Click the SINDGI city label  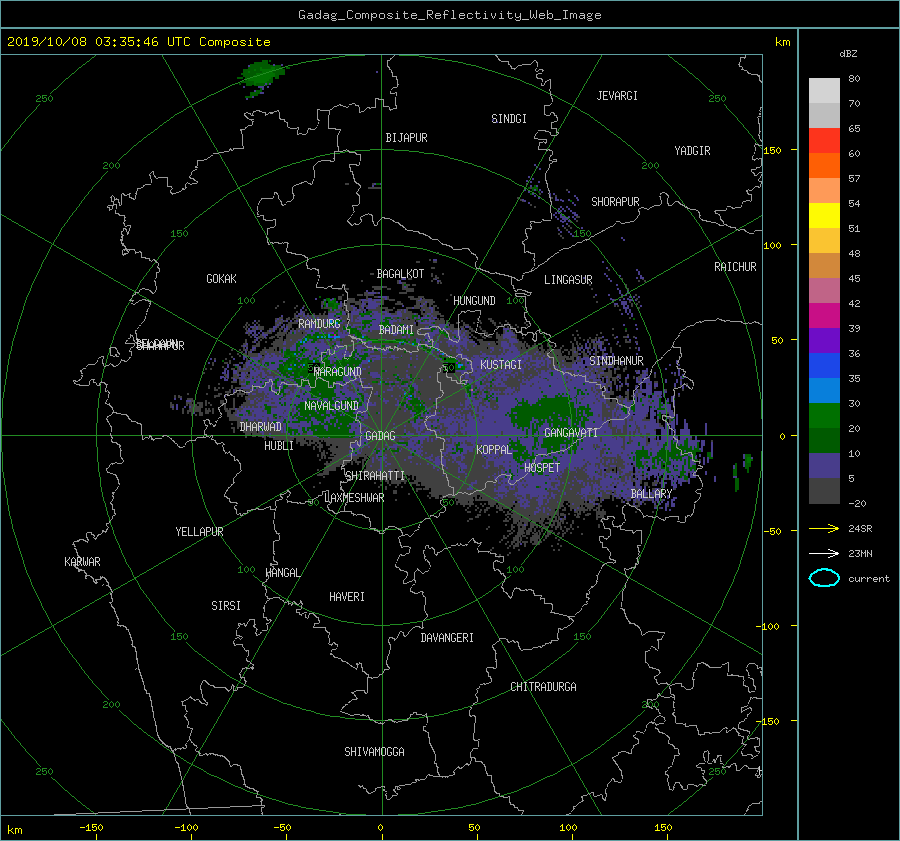[509, 119]
